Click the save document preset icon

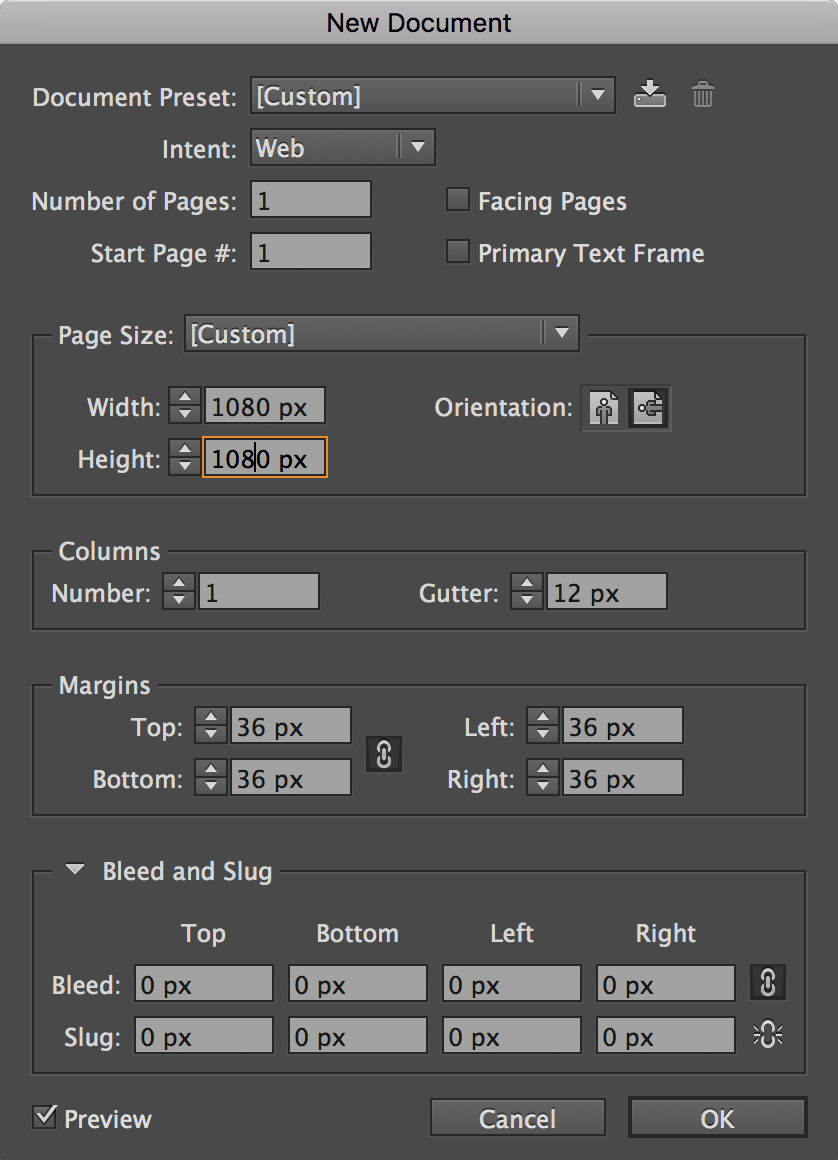coord(650,94)
